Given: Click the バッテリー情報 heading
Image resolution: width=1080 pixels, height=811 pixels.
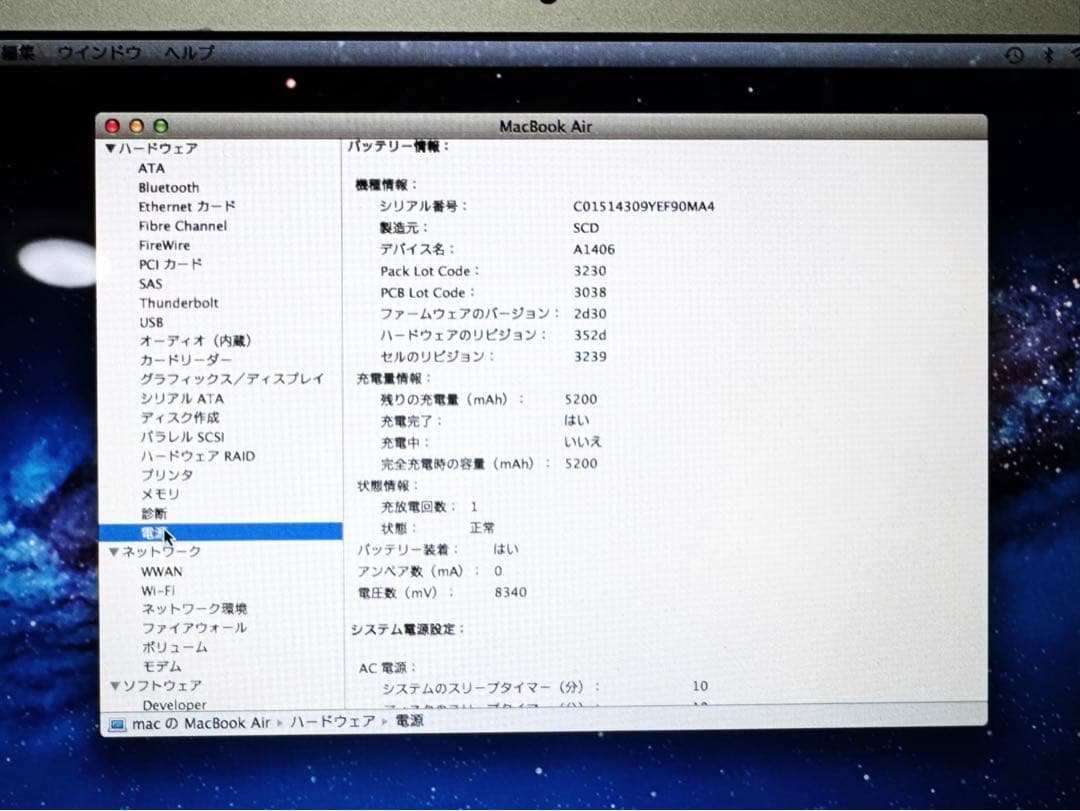Looking at the screenshot, I should click(398, 146).
